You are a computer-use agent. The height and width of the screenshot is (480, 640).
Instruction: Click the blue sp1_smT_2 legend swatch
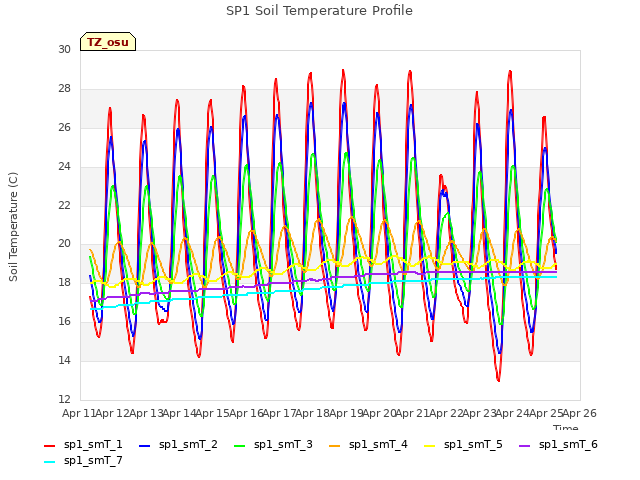[144, 446]
